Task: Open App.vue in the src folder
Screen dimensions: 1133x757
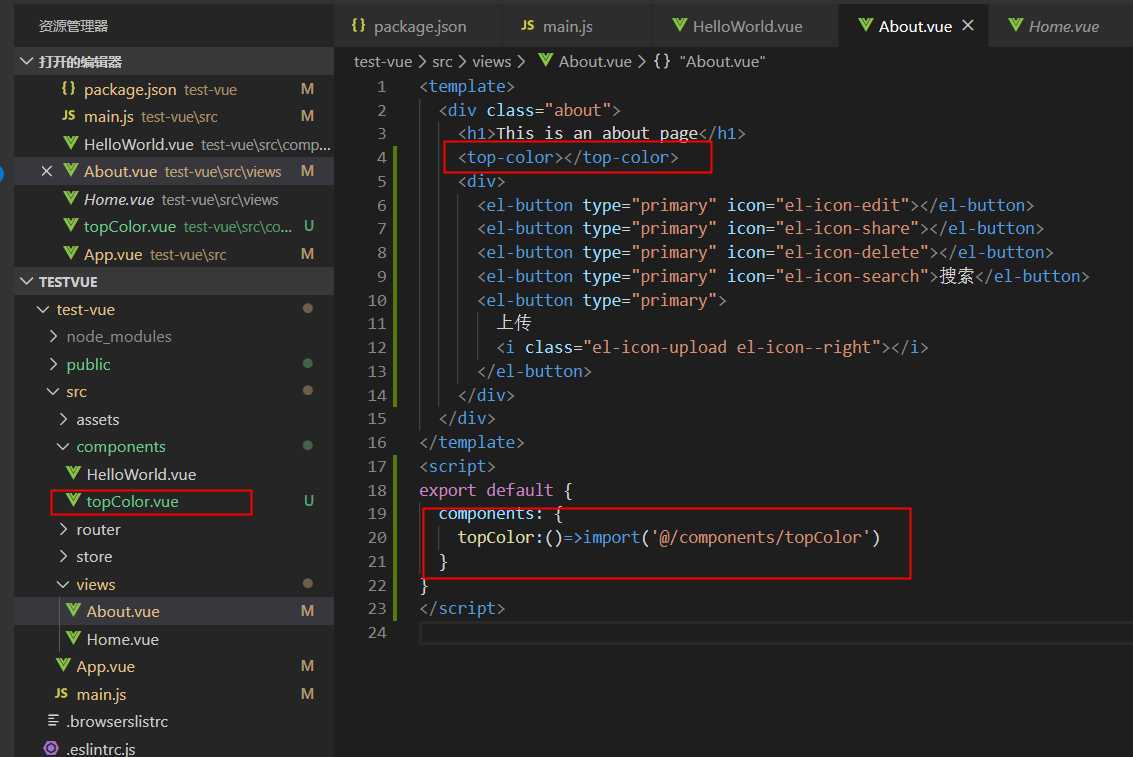Action: point(173,666)
